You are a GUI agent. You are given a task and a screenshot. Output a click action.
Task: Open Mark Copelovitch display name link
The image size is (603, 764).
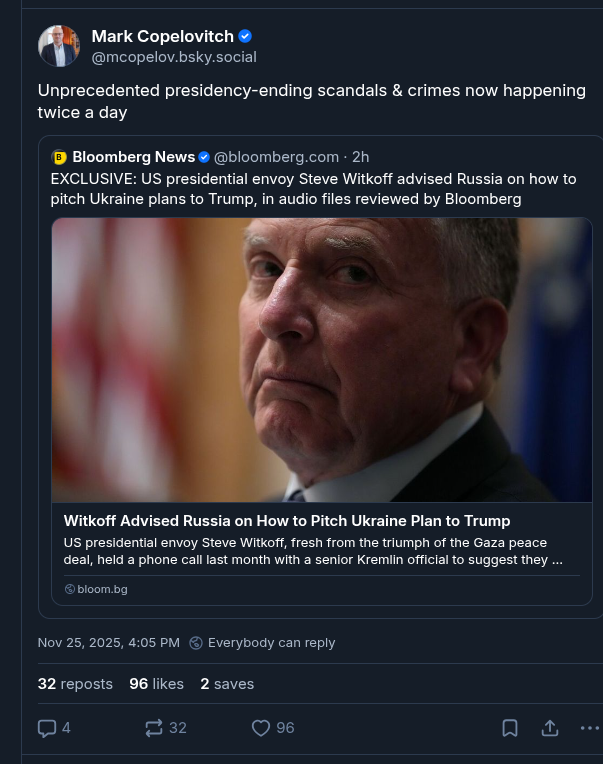[x=161, y=37]
